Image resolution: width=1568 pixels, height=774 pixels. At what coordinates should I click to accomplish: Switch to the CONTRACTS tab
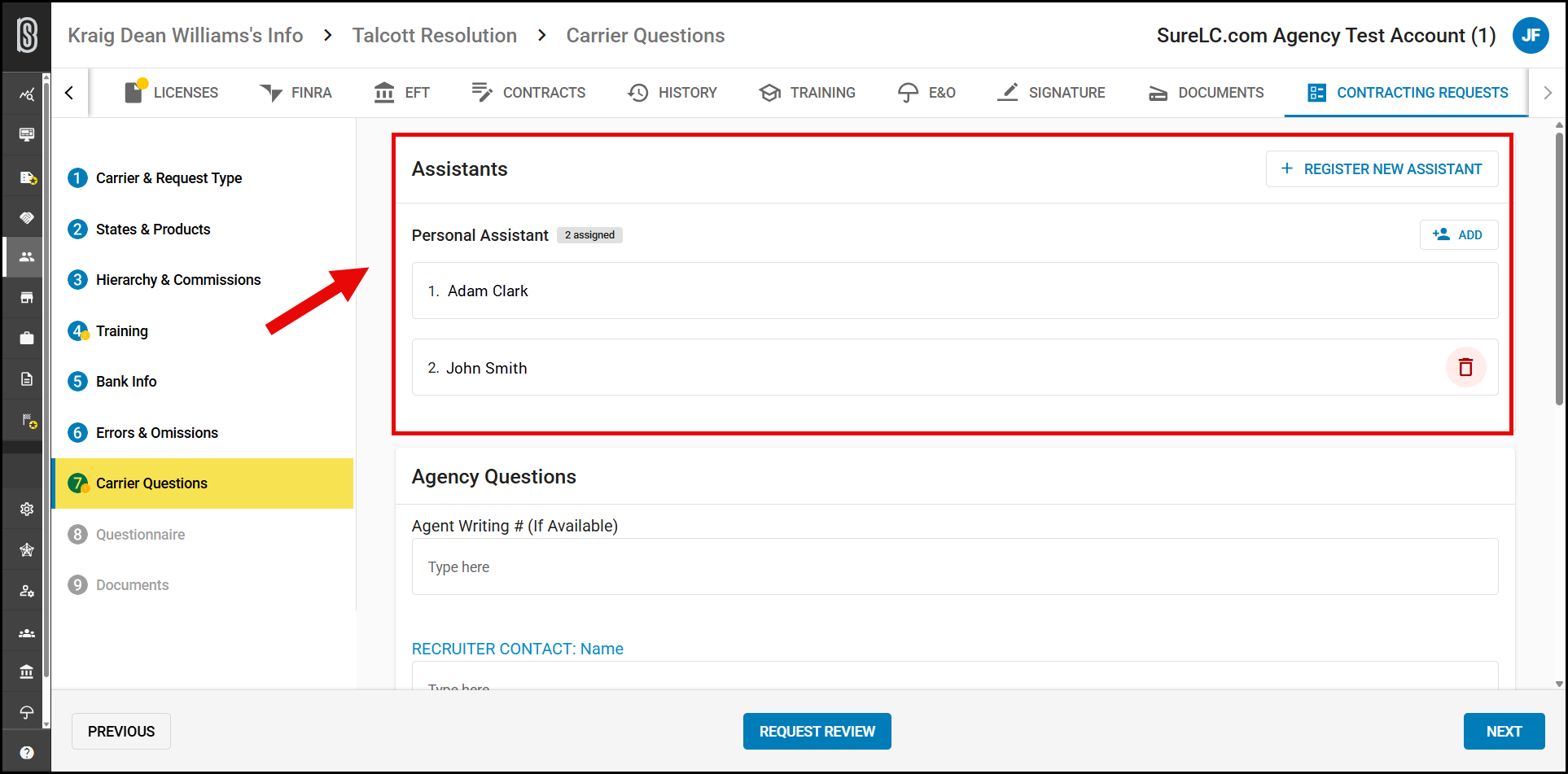[528, 93]
